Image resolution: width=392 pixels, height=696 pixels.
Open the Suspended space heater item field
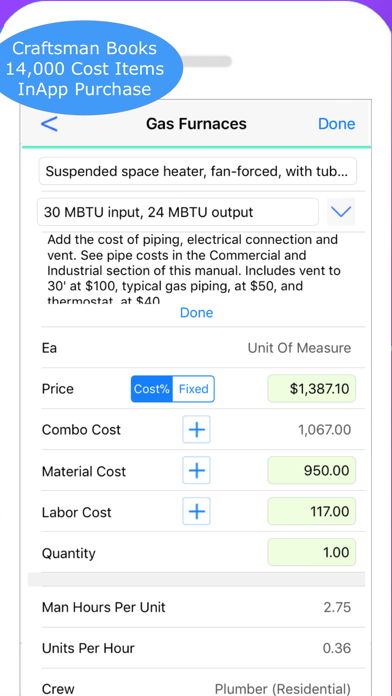pyautogui.click(x=198, y=171)
